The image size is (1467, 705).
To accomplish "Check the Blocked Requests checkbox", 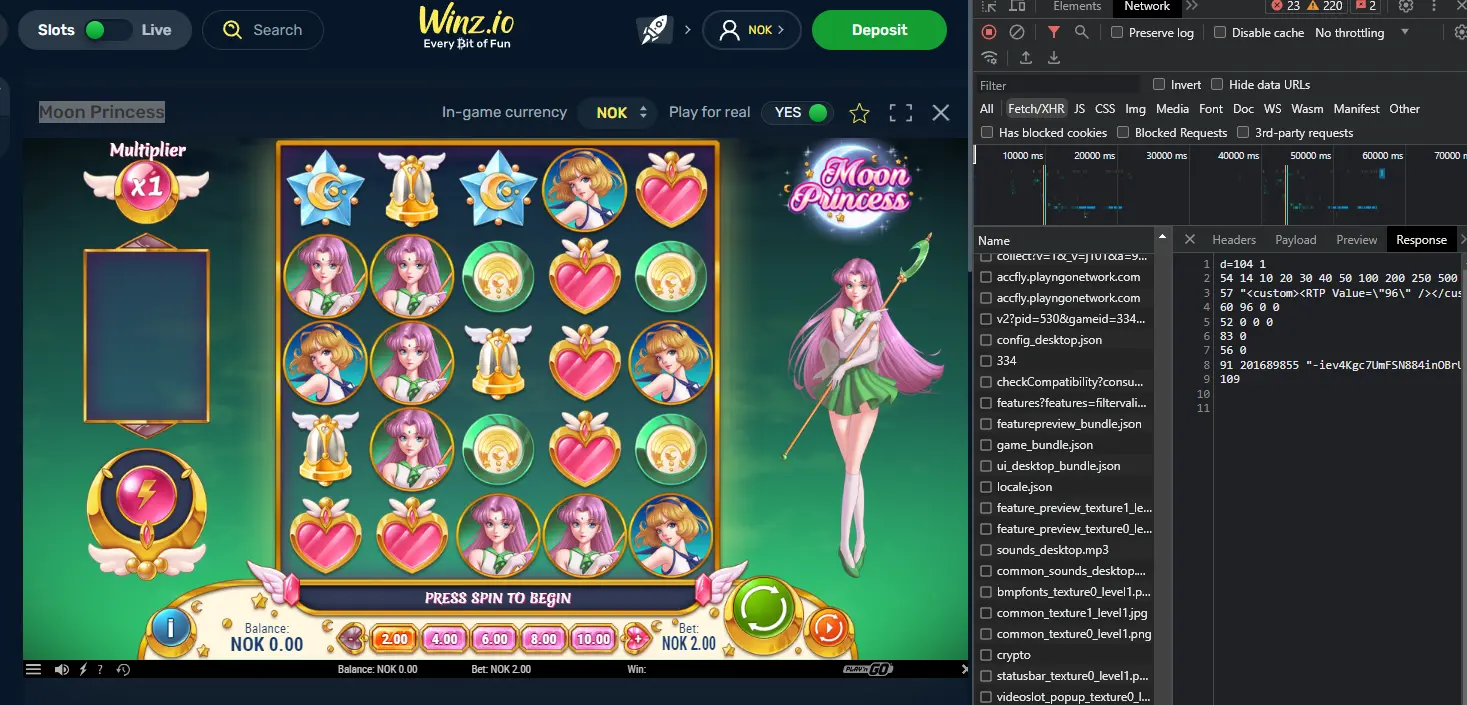I will point(1123,133).
